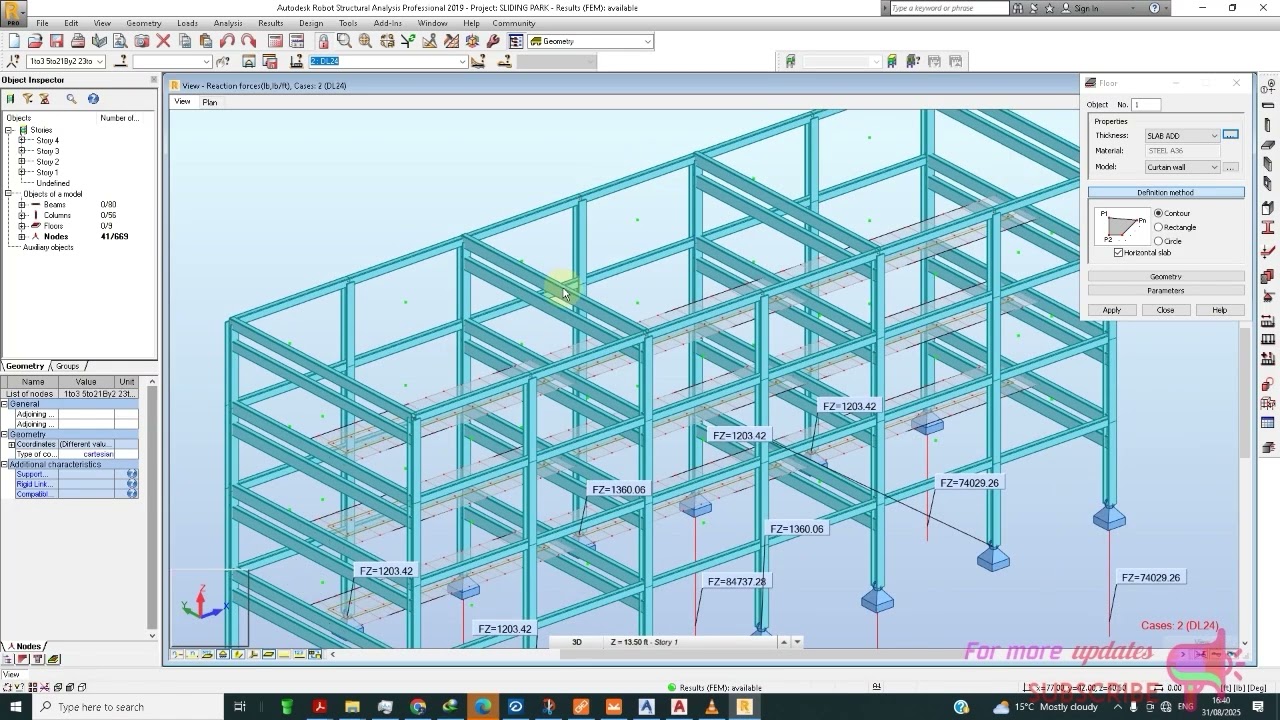Click the Node selection icon on second toolbar

tap(14, 61)
